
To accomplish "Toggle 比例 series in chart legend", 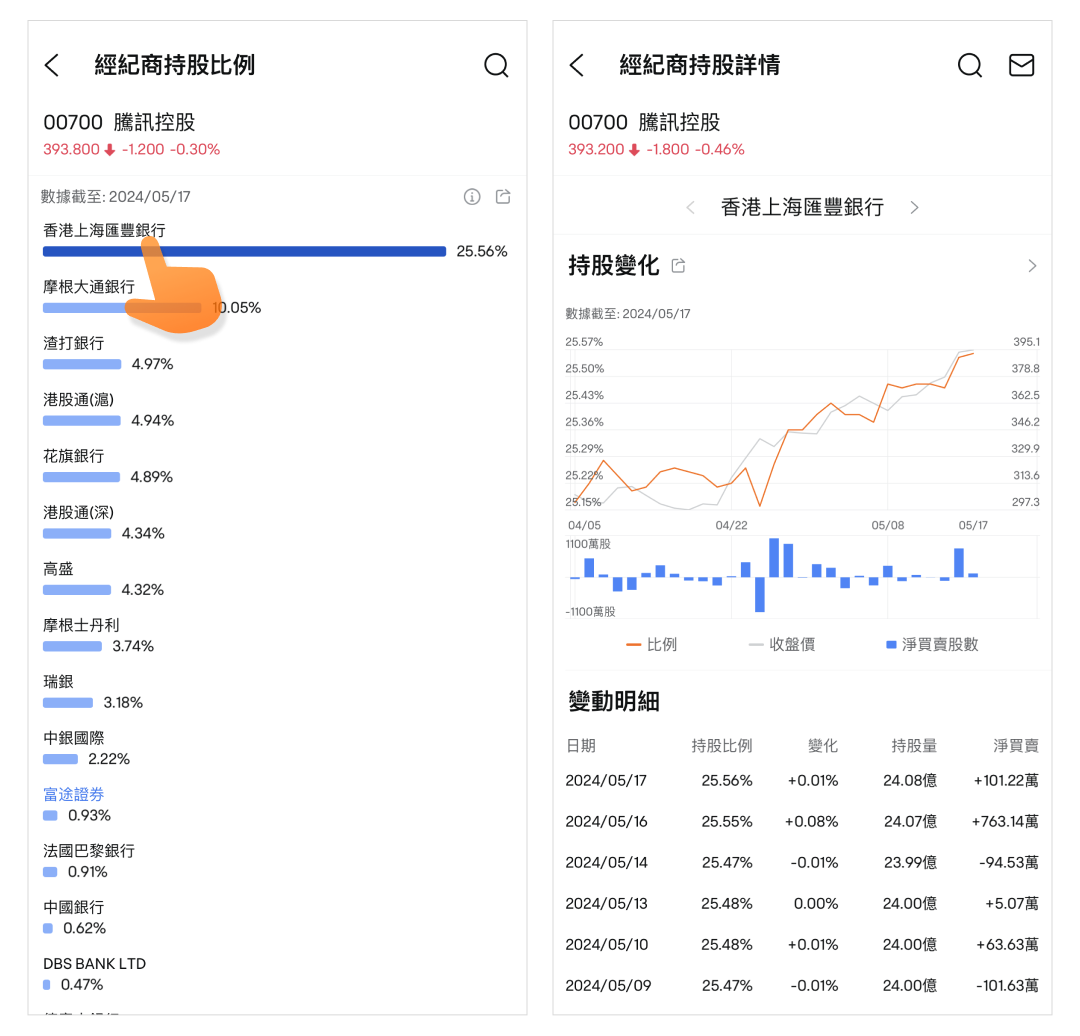I will (x=651, y=645).
